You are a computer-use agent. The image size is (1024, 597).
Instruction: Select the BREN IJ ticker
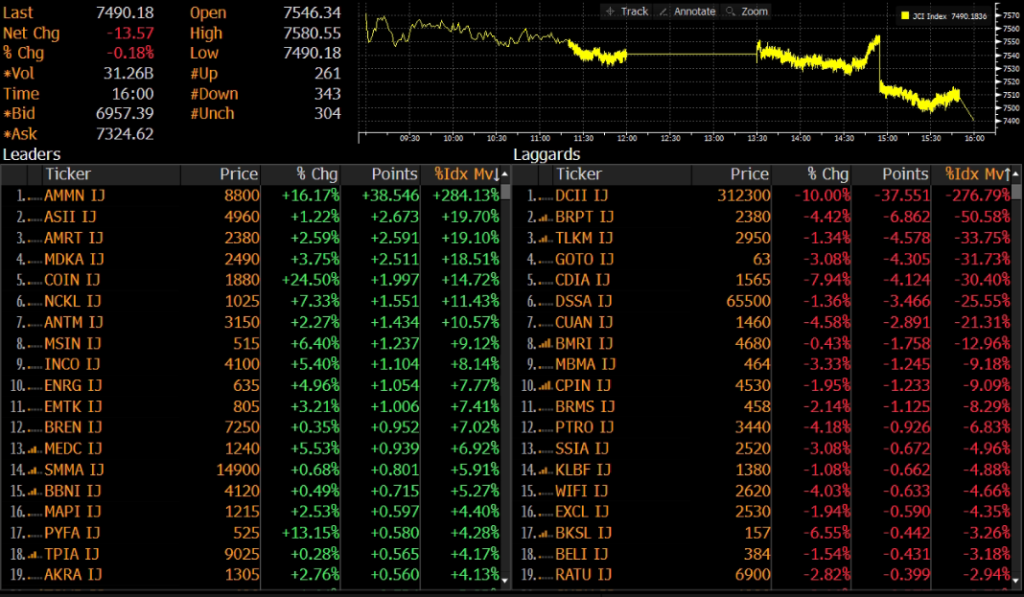(73, 427)
